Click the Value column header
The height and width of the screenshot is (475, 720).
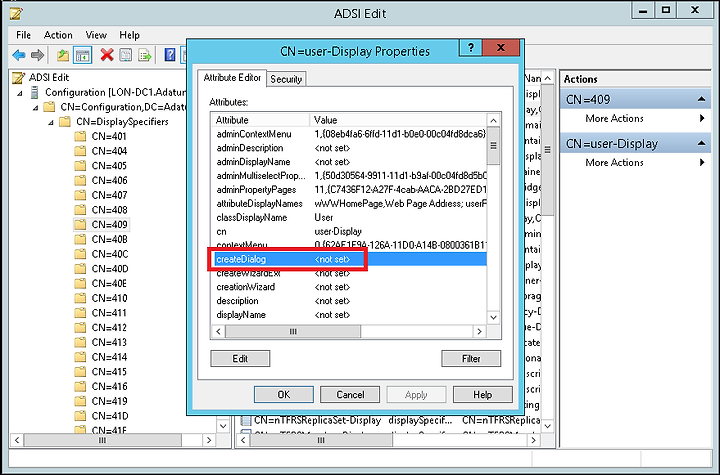tap(398, 120)
